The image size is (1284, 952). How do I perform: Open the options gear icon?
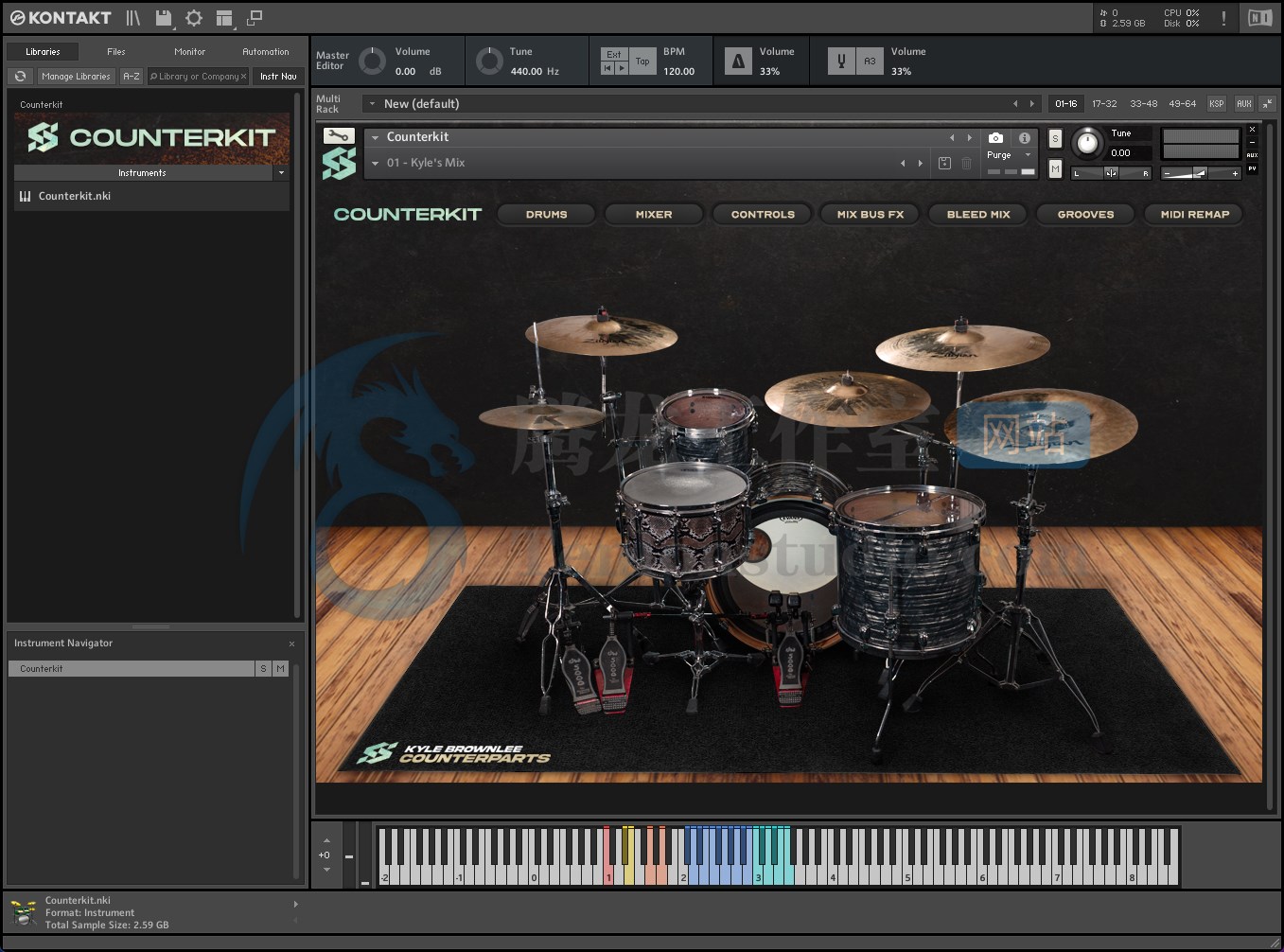(x=194, y=17)
